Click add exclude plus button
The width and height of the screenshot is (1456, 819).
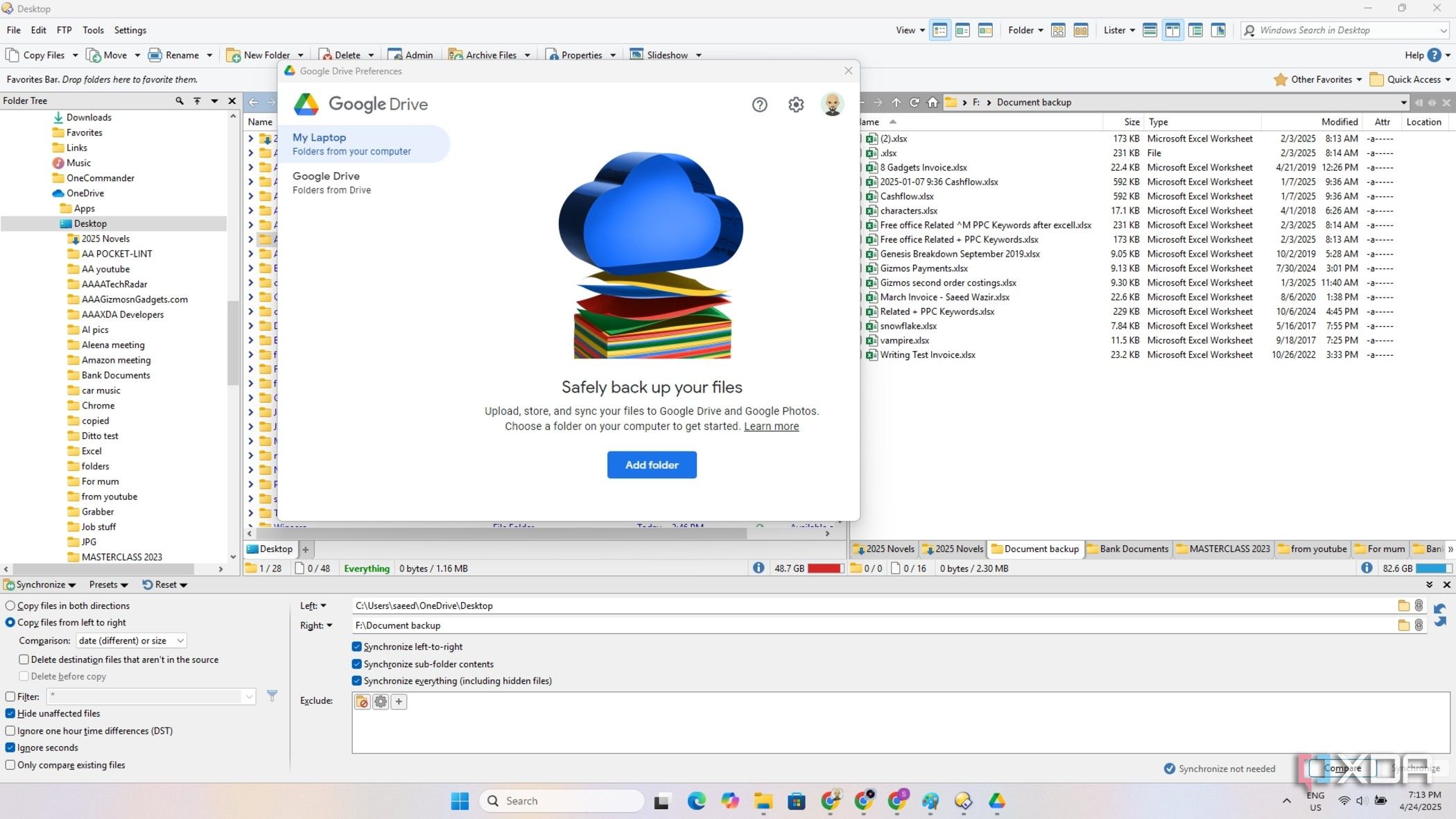399,702
